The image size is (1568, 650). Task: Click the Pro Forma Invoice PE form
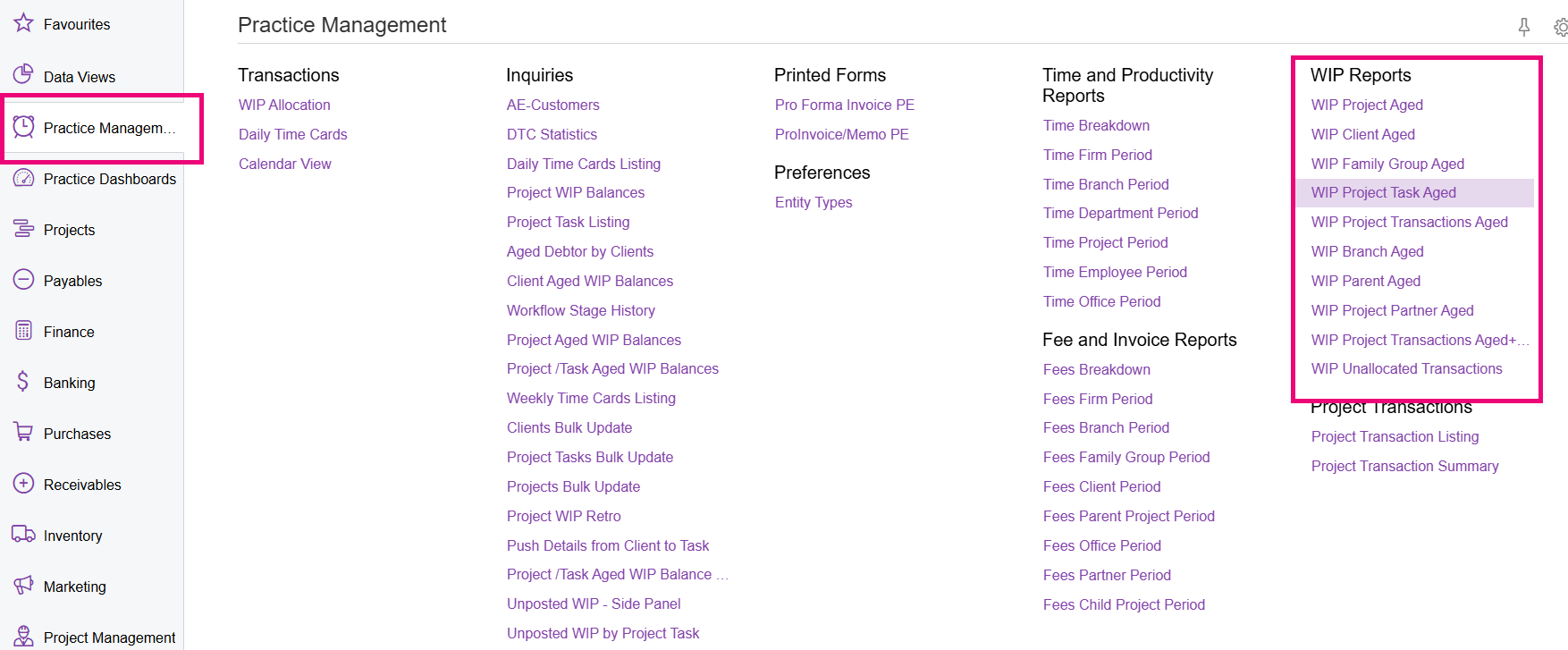click(844, 105)
